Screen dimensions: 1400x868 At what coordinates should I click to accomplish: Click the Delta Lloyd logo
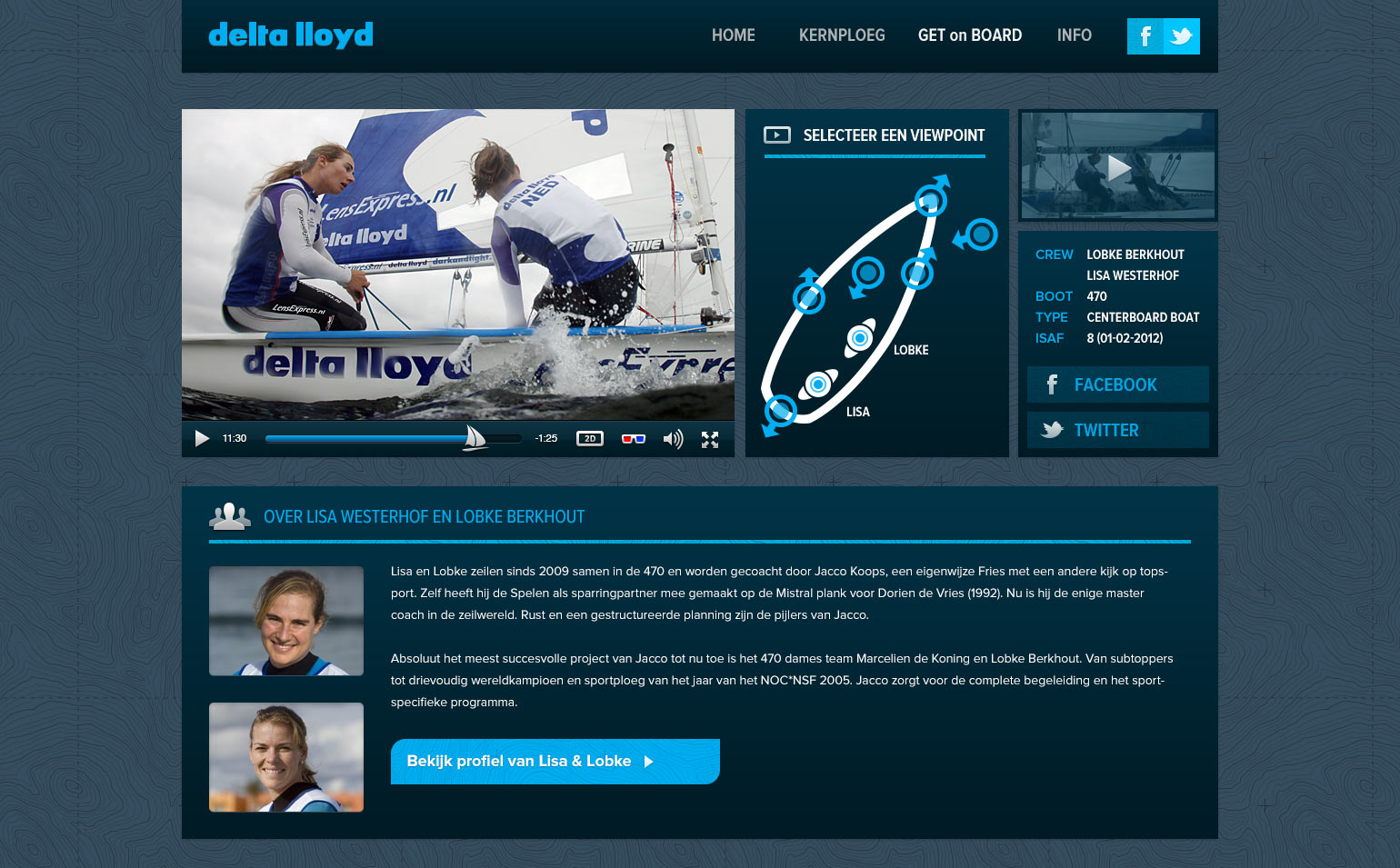[x=291, y=35]
